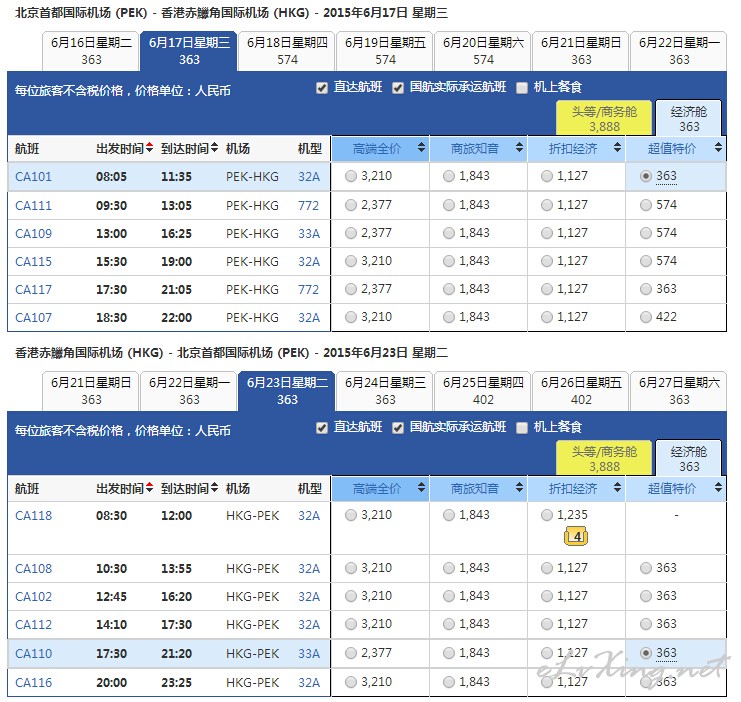The width and height of the screenshot is (741, 702).
Task: View 772 aircraft type for CA111
Action: pos(309,206)
